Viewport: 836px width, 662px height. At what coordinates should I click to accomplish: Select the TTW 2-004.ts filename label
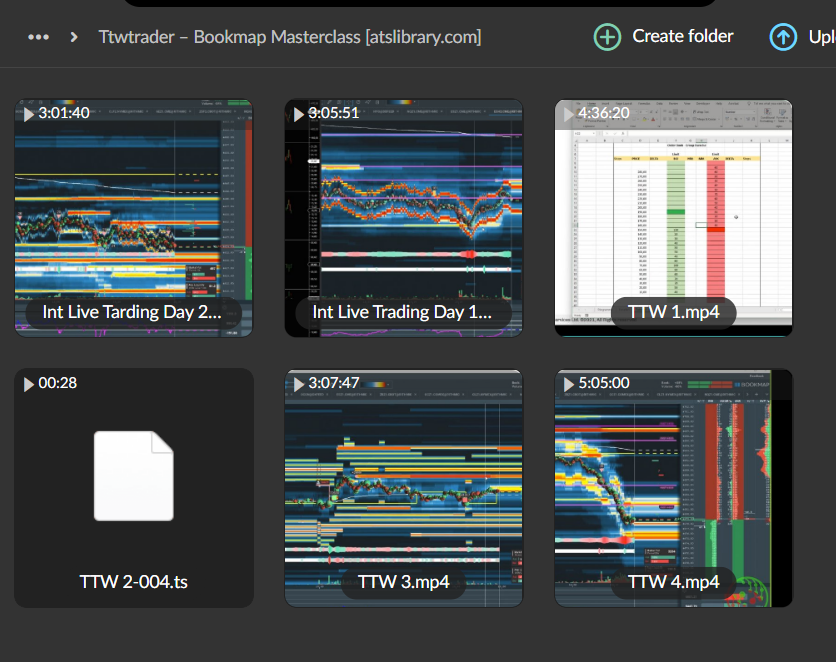tap(133, 582)
